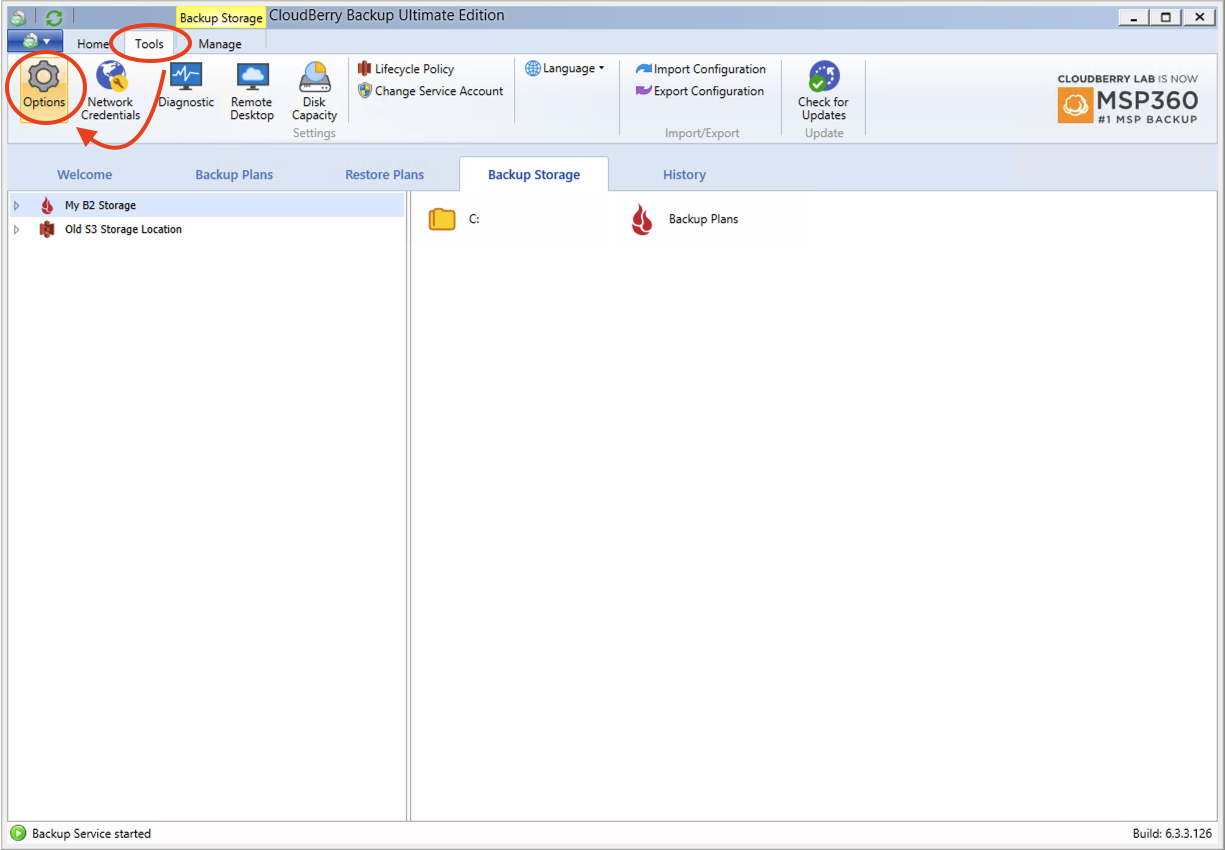Click the Build: 6.3.3.126 text
This screenshot has height=850, width=1225.
click(1174, 833)
